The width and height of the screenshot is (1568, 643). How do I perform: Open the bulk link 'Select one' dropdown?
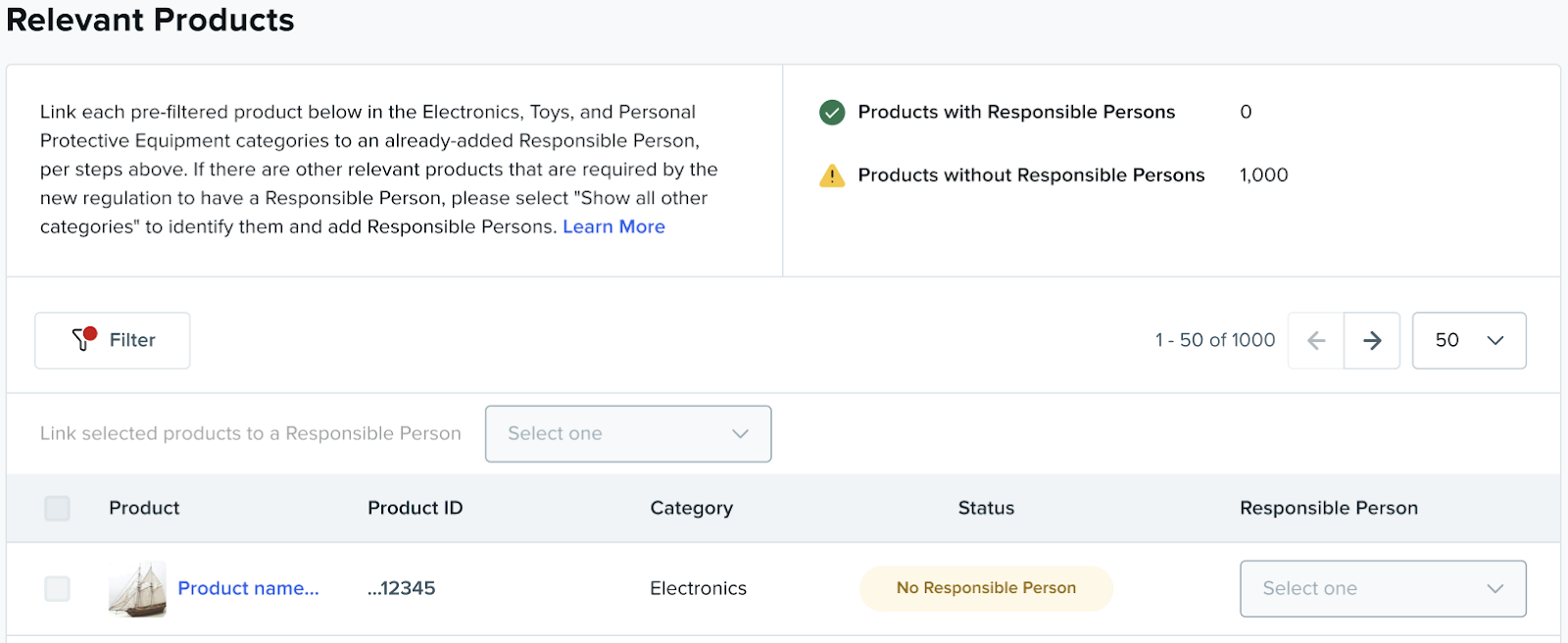coord(627,433)
